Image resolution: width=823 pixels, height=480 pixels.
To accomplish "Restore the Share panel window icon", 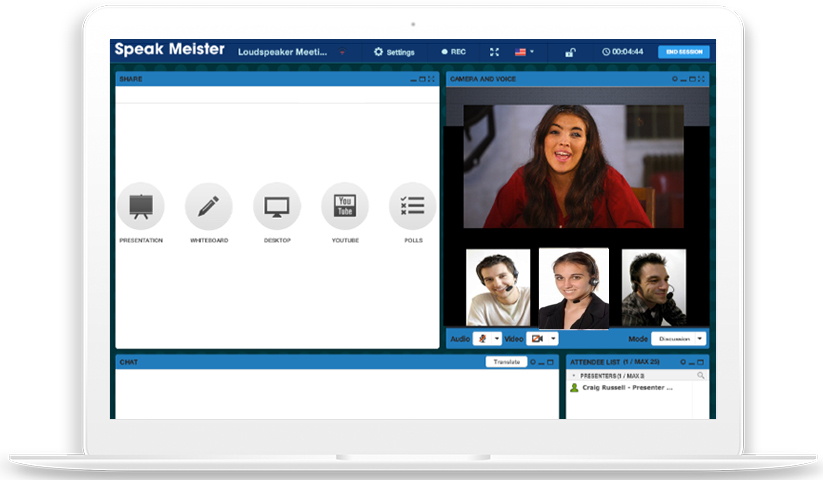I will pyautogui.click(x=422, y=79).
